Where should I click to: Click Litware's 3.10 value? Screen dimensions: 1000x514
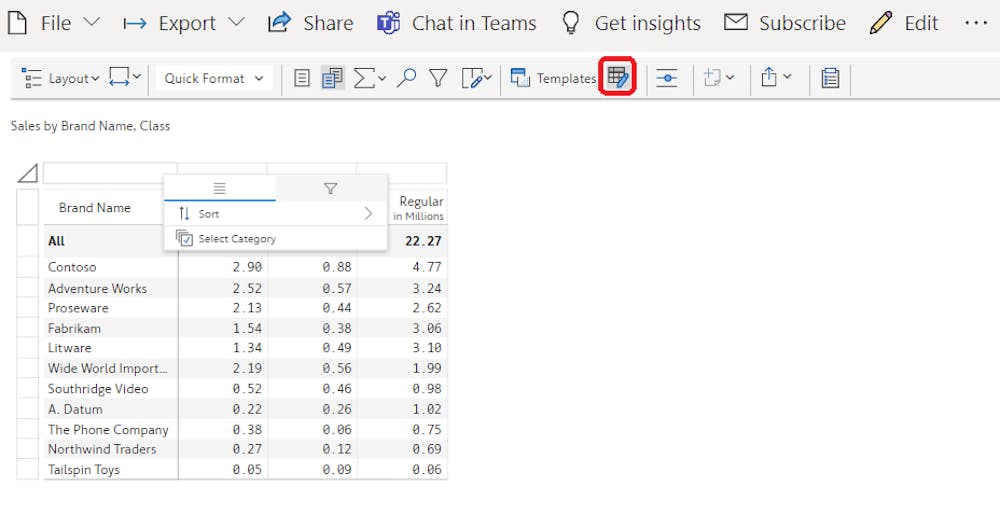[x=427, y=348]
